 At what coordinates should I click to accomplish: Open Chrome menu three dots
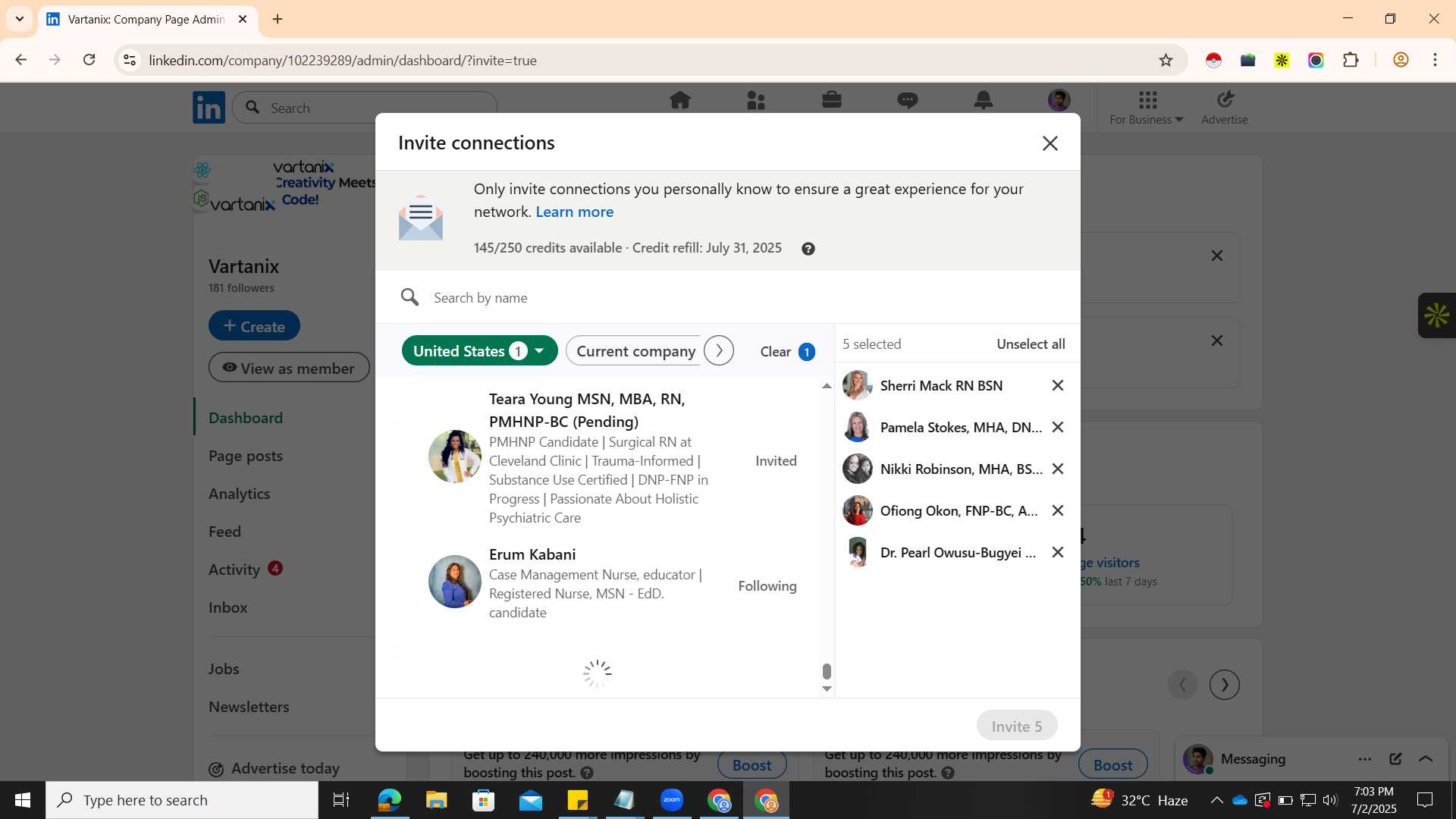tap(1435, 60)
